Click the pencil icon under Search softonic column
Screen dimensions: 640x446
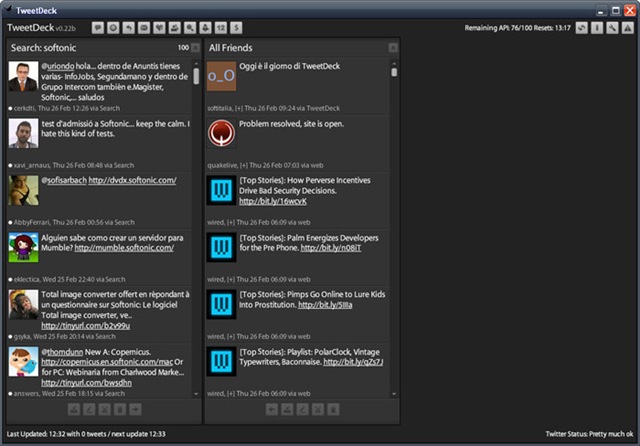point(89,409)
